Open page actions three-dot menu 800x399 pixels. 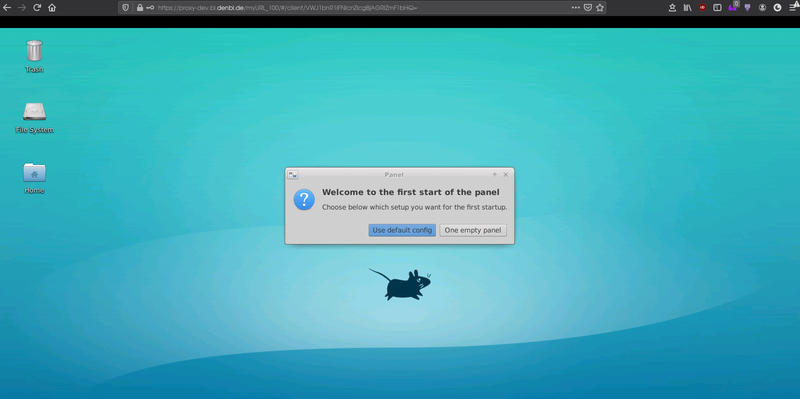(x=576, y=8)
